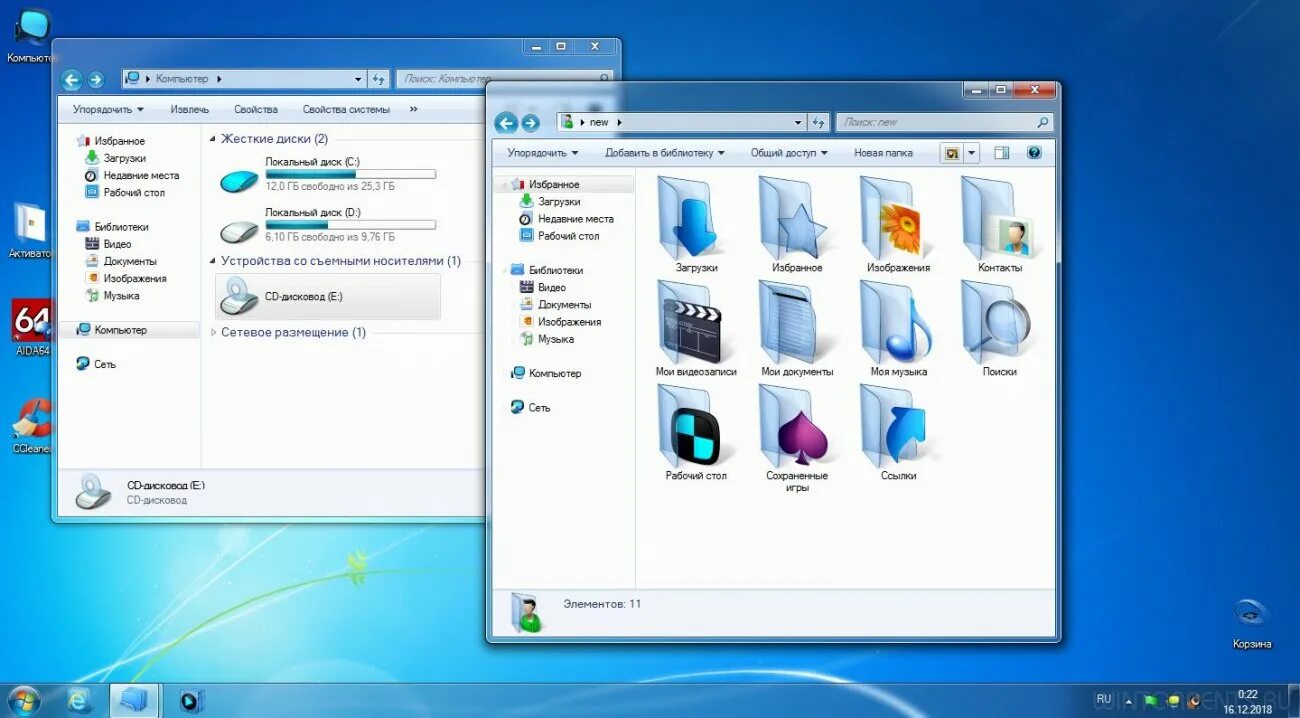
Task: Open the Рабочий стол folder icon
Action: pos(696,432)
